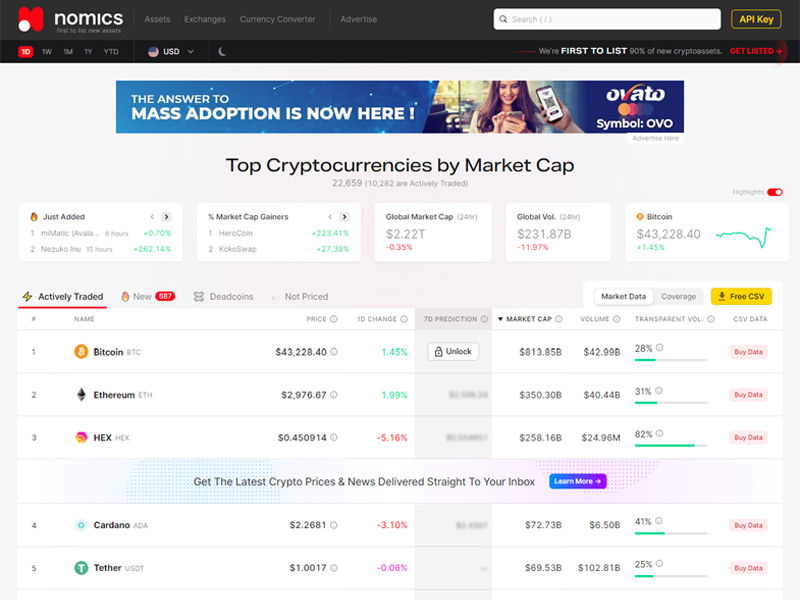Unlock Bitcoin 7D prediction

(x=453, y=352)
